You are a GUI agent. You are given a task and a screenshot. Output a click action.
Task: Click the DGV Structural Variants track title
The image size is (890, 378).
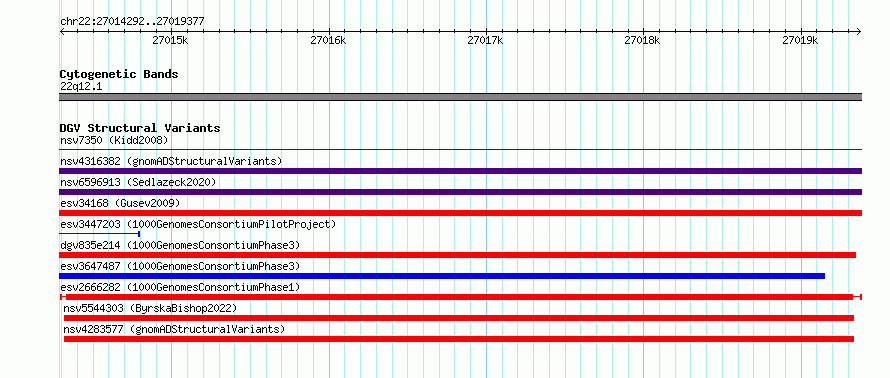pyautogui.click(x=140, y=128)
